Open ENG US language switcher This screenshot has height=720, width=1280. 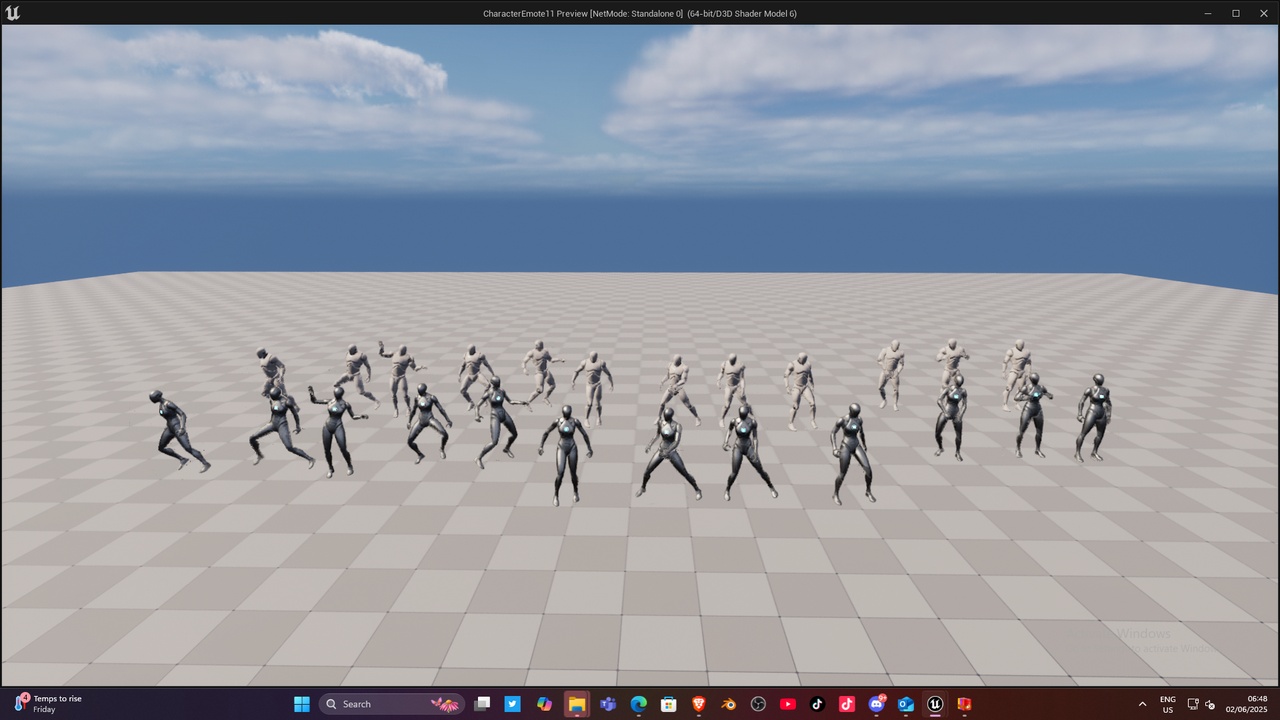[x=1167, y=704]
